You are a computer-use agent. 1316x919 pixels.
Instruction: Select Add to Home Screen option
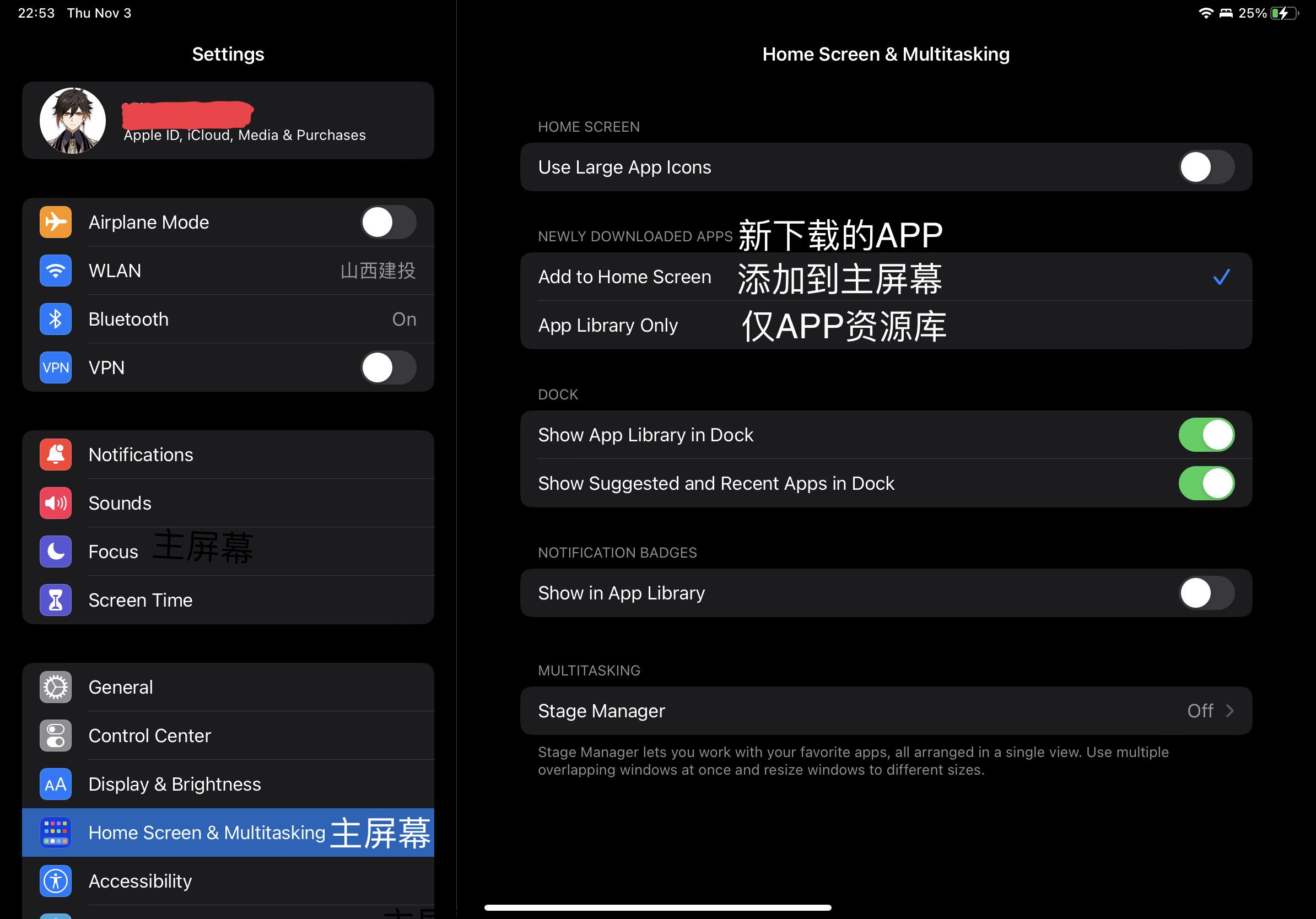(x=886, y=277)
